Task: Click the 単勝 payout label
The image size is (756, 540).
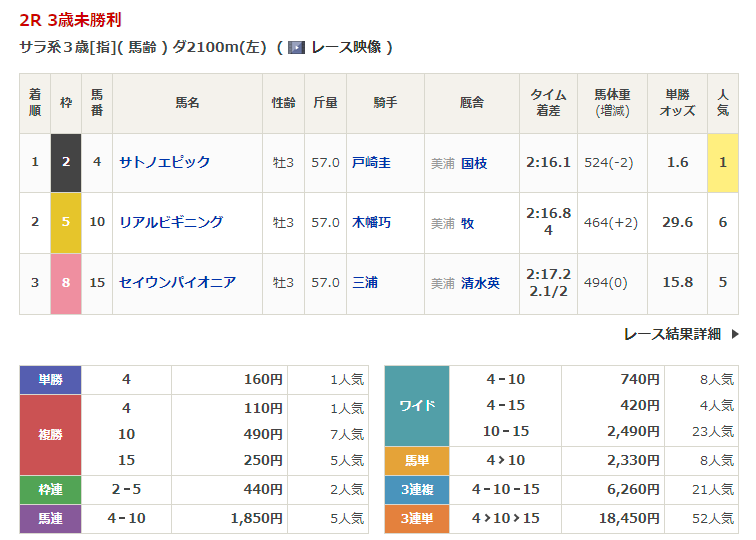Action: (x=50, y=380)
